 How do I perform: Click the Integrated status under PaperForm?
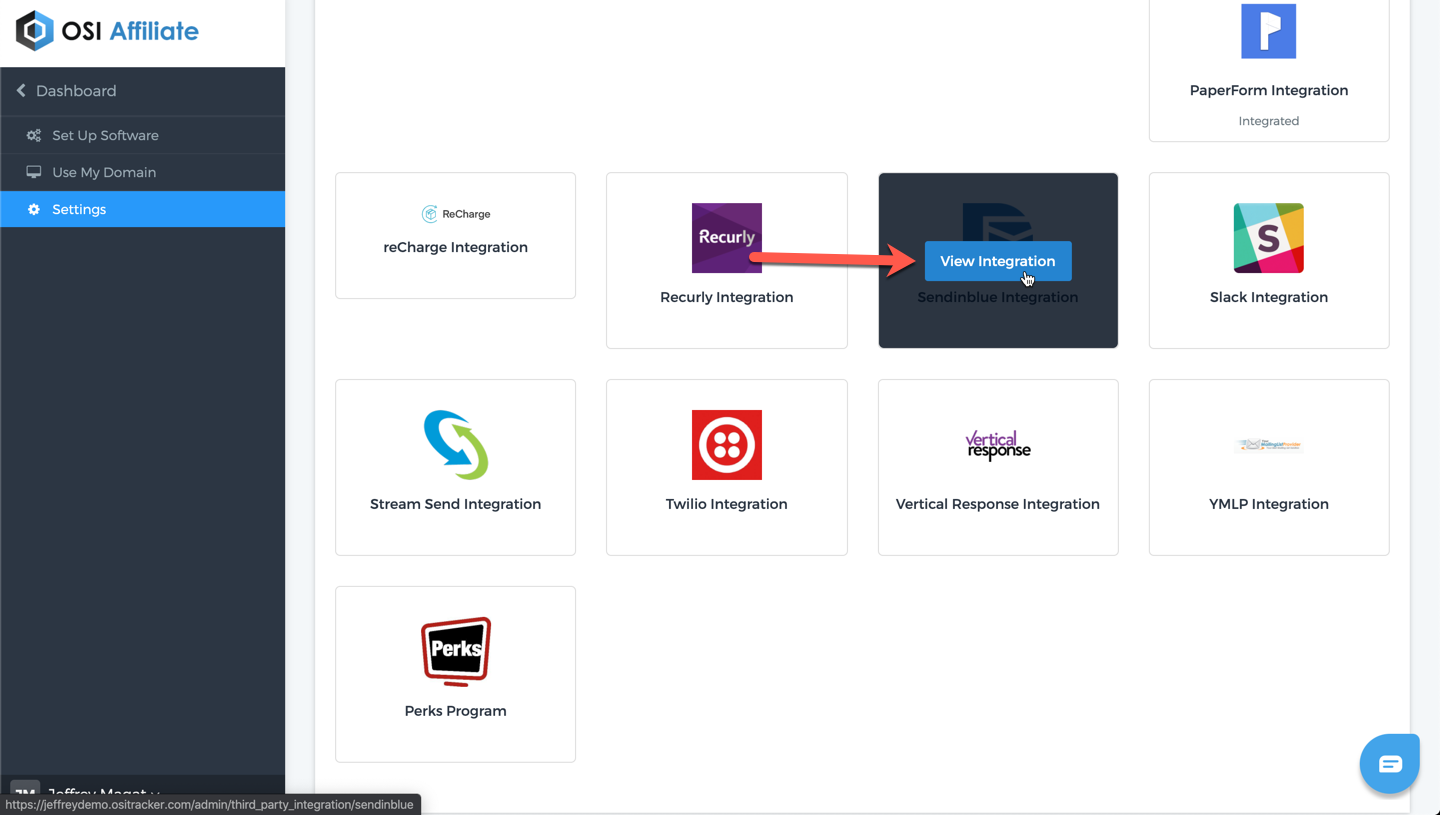coord(1268,121)
